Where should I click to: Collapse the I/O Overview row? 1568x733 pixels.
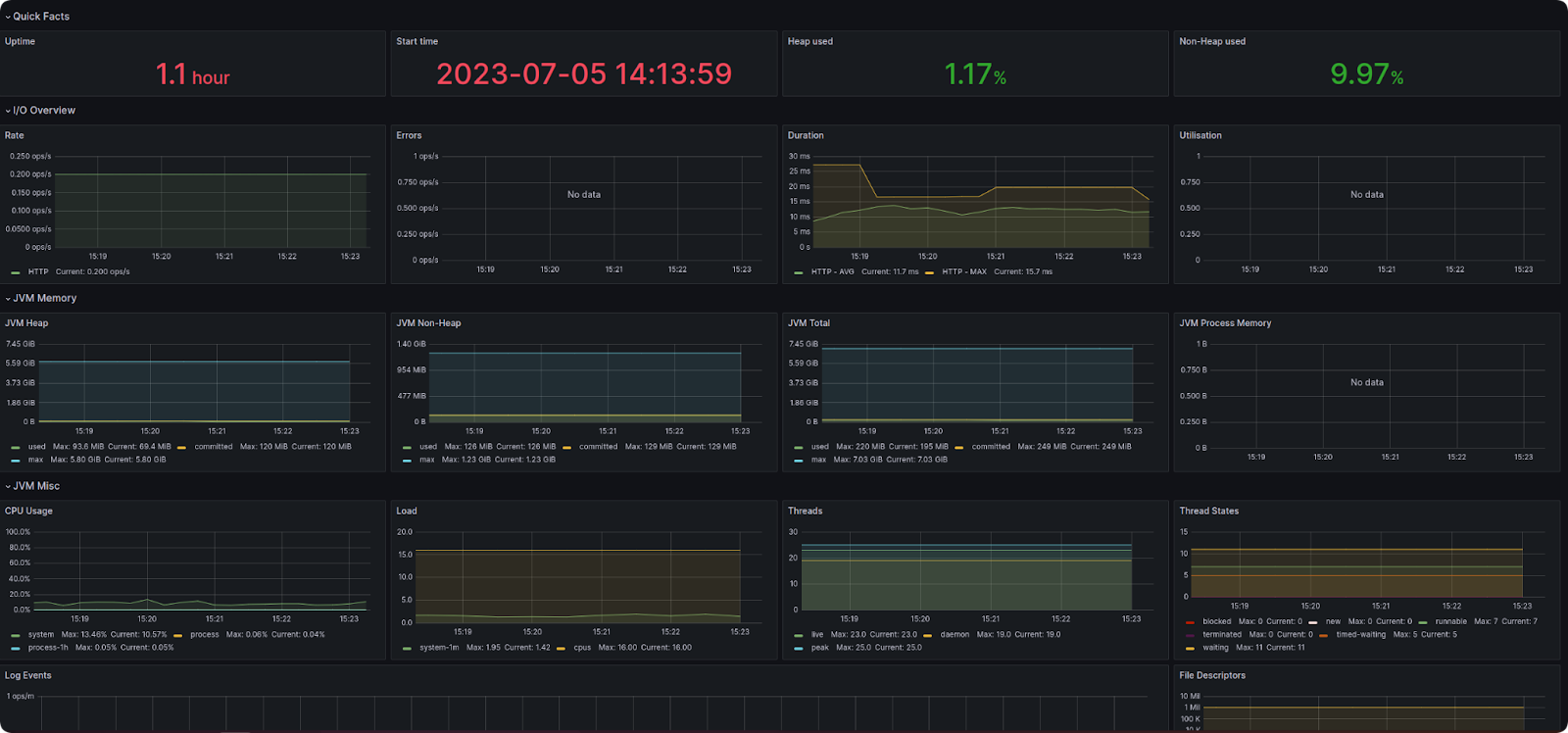point(44,111)
